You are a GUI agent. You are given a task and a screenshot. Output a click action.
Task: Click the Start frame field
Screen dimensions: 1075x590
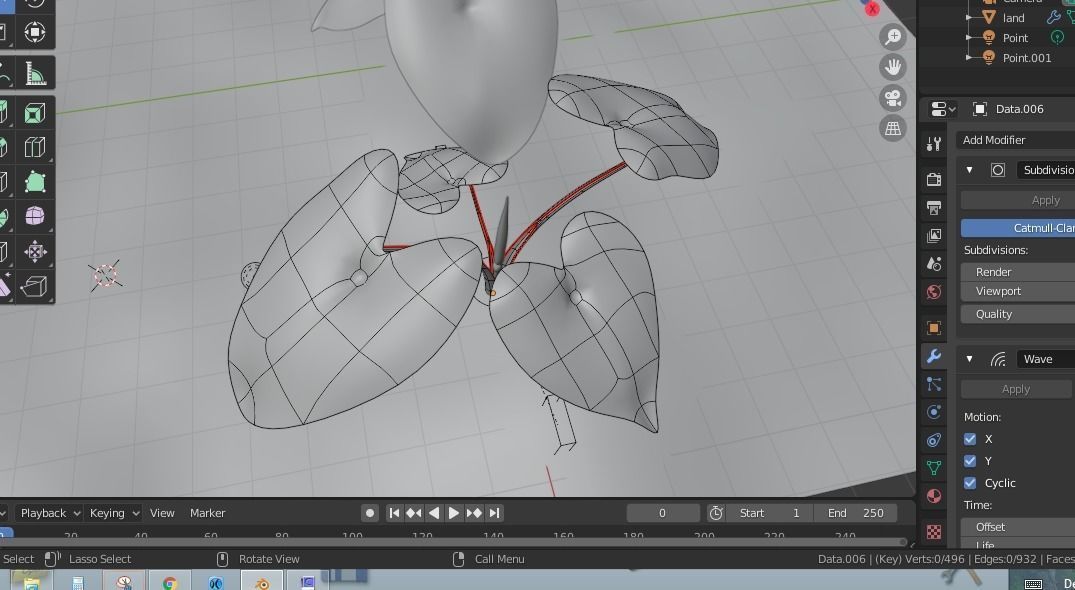769,513
